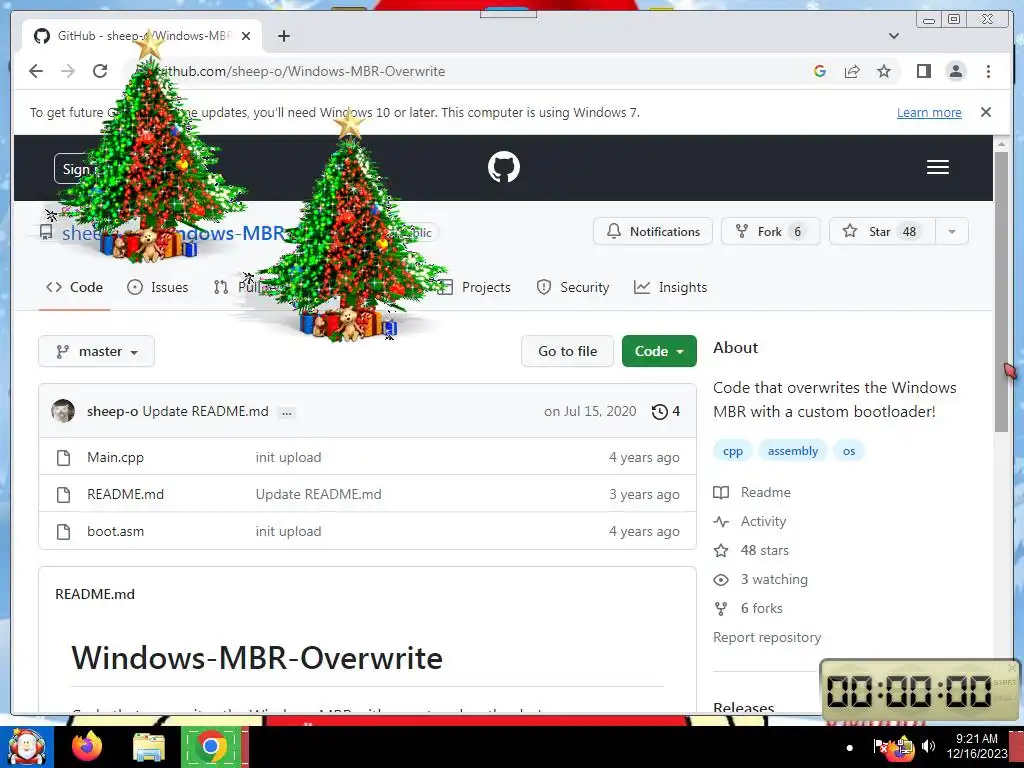
Task: Open the tab search chevron
Action: pos(894,36)
